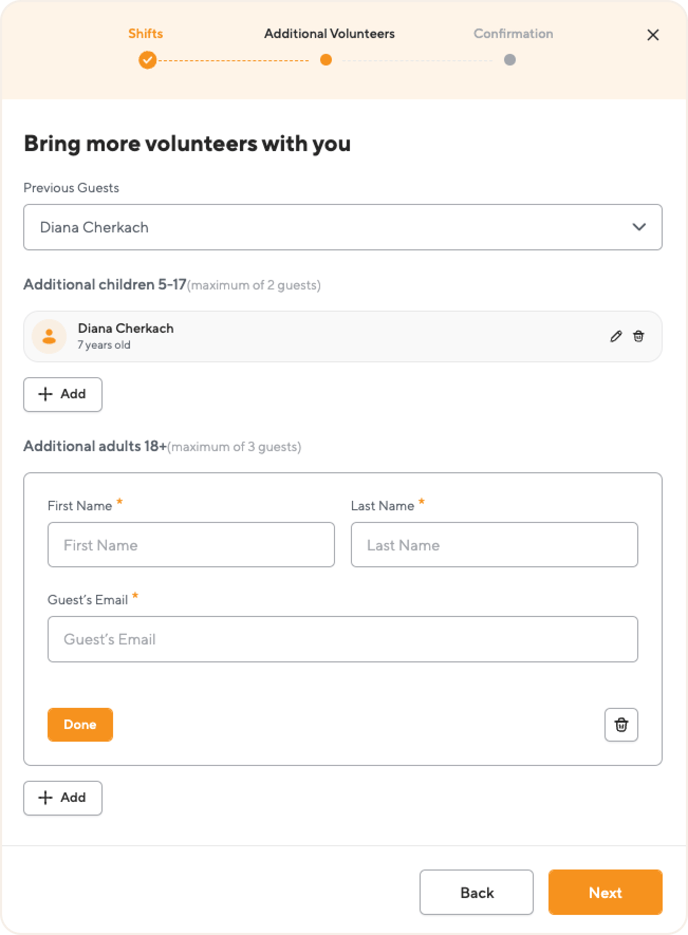Click the Additional Volunteers step dot
The image size is (688, 935).
click(326, 60)
